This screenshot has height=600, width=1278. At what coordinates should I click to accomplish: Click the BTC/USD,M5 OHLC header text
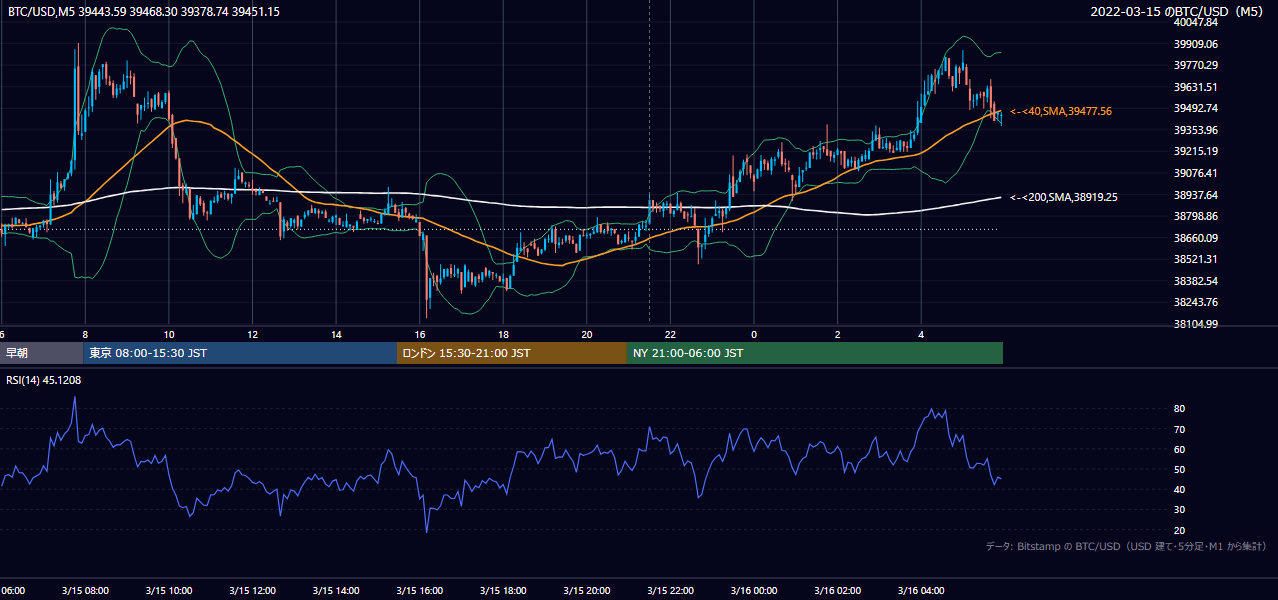144,11
